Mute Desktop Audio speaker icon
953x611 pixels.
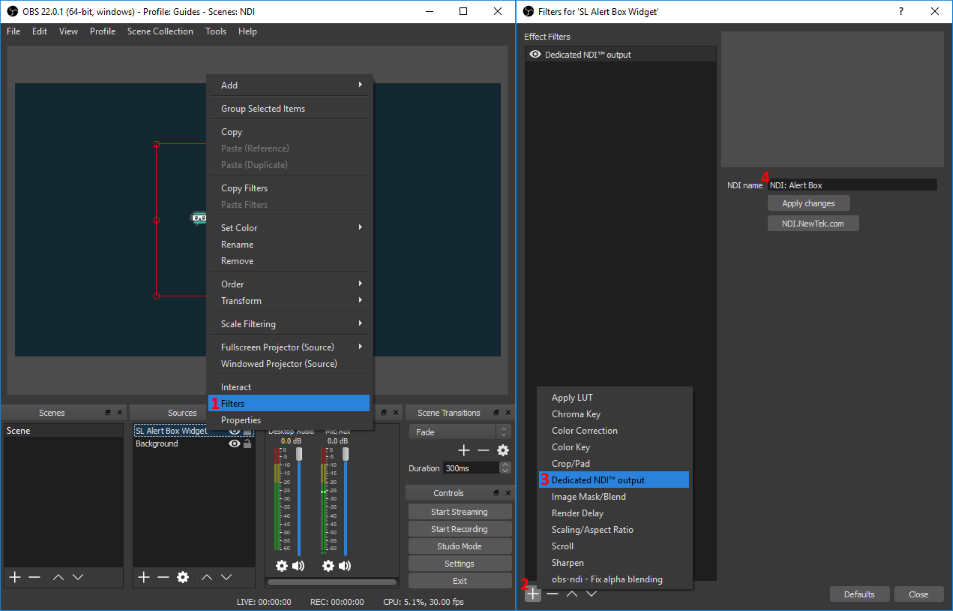click(298, 566)
